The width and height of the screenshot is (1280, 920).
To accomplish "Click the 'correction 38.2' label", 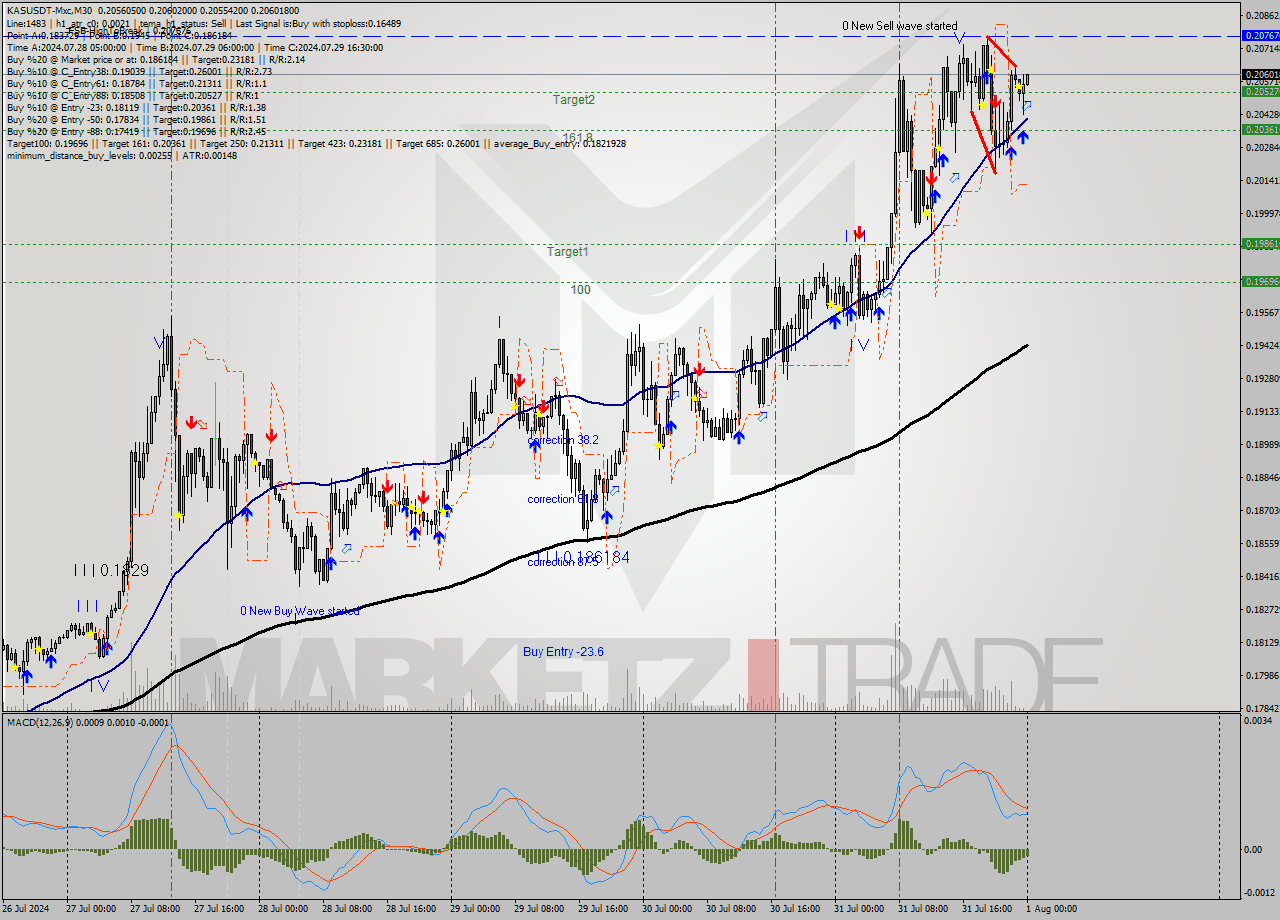I will 565,440.
